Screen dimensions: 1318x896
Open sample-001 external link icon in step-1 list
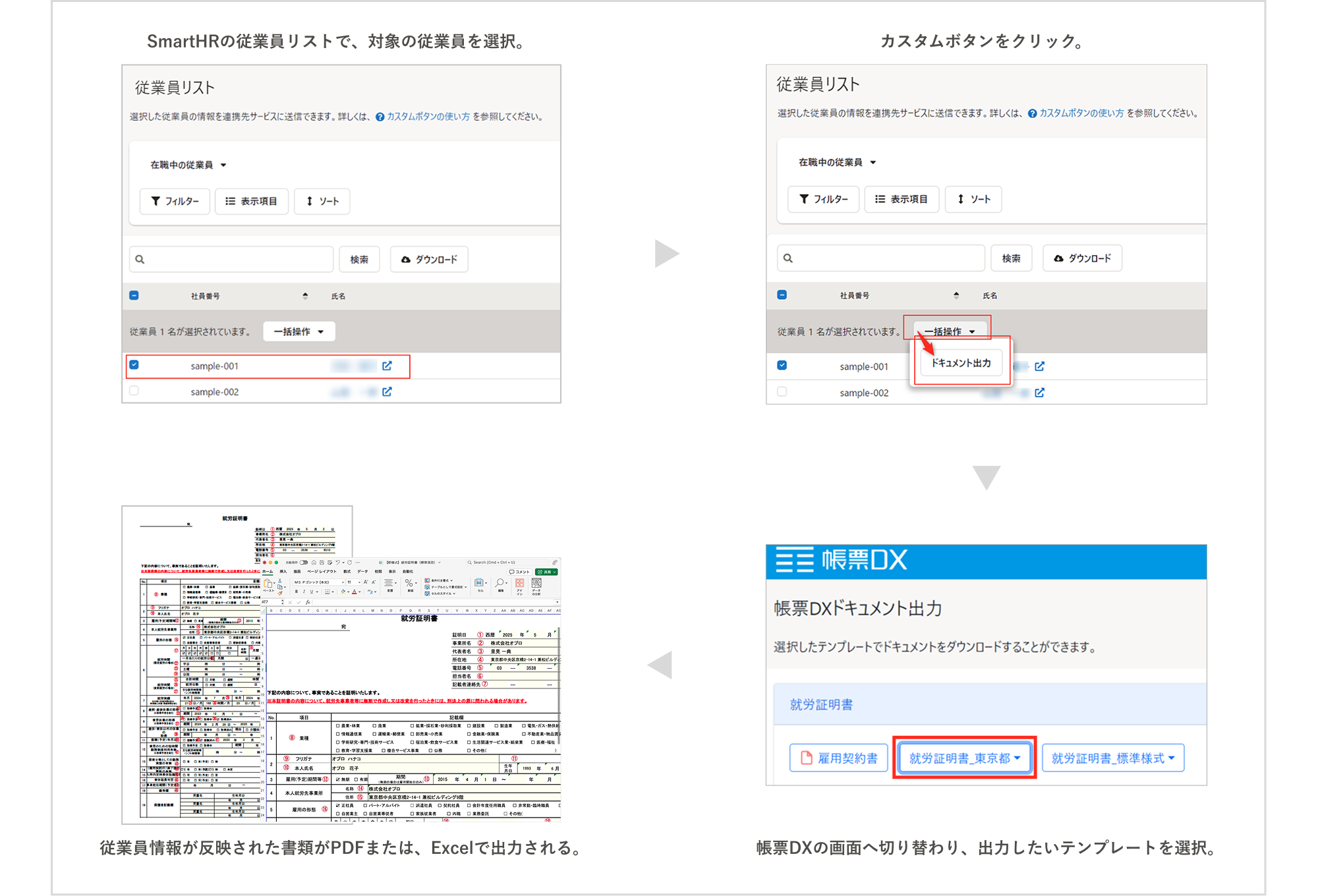coord(387,366)
